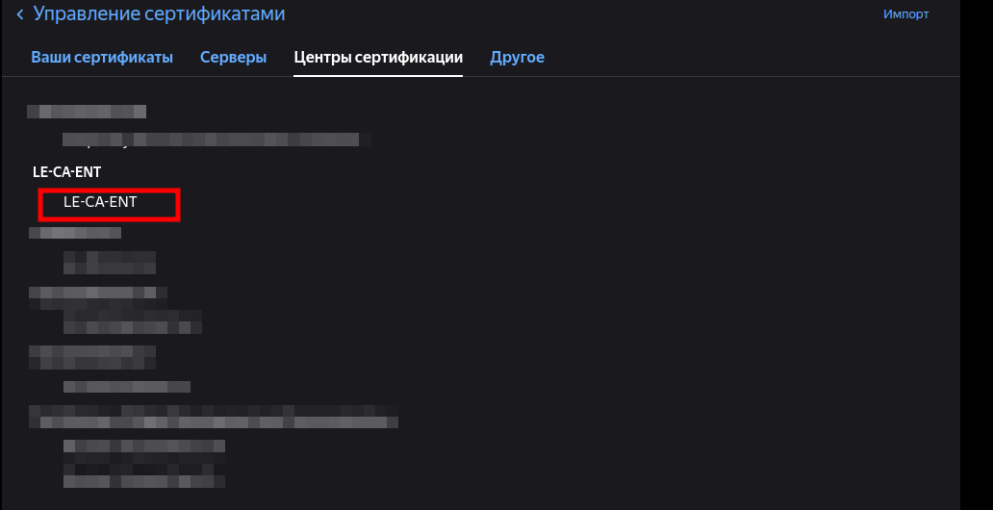The image size is (993, 510).
Task: Open the LE-CA-ENT certificate in the red box
Action: (x=100, y=203)
